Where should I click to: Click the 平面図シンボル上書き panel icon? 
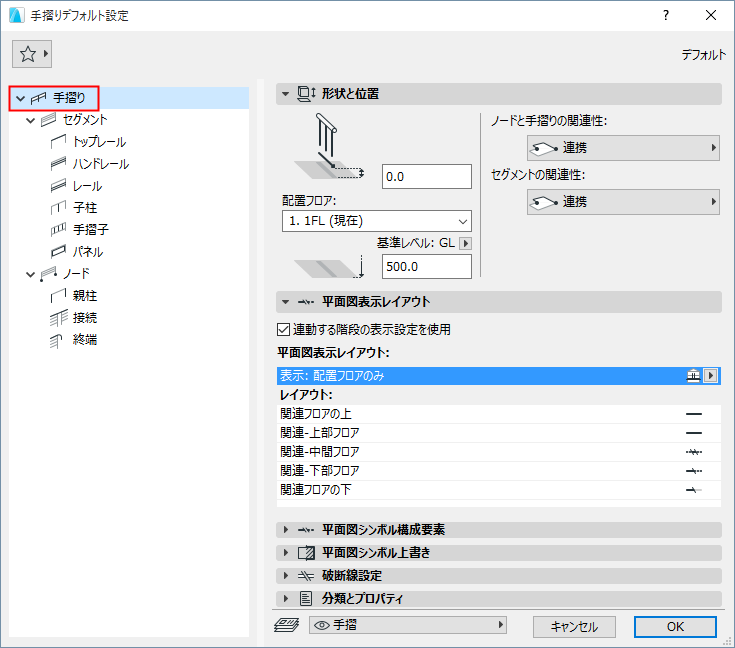tap(306, 553)
